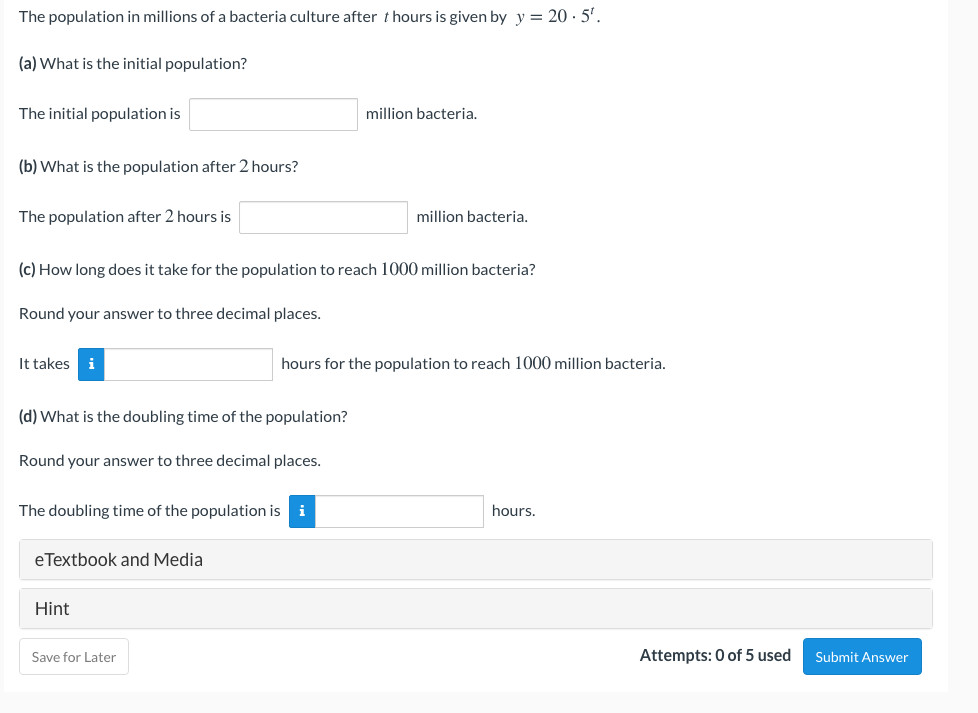978x713 pixels.
Task: Activate the doubling time answer field
Action: point(399,512)
